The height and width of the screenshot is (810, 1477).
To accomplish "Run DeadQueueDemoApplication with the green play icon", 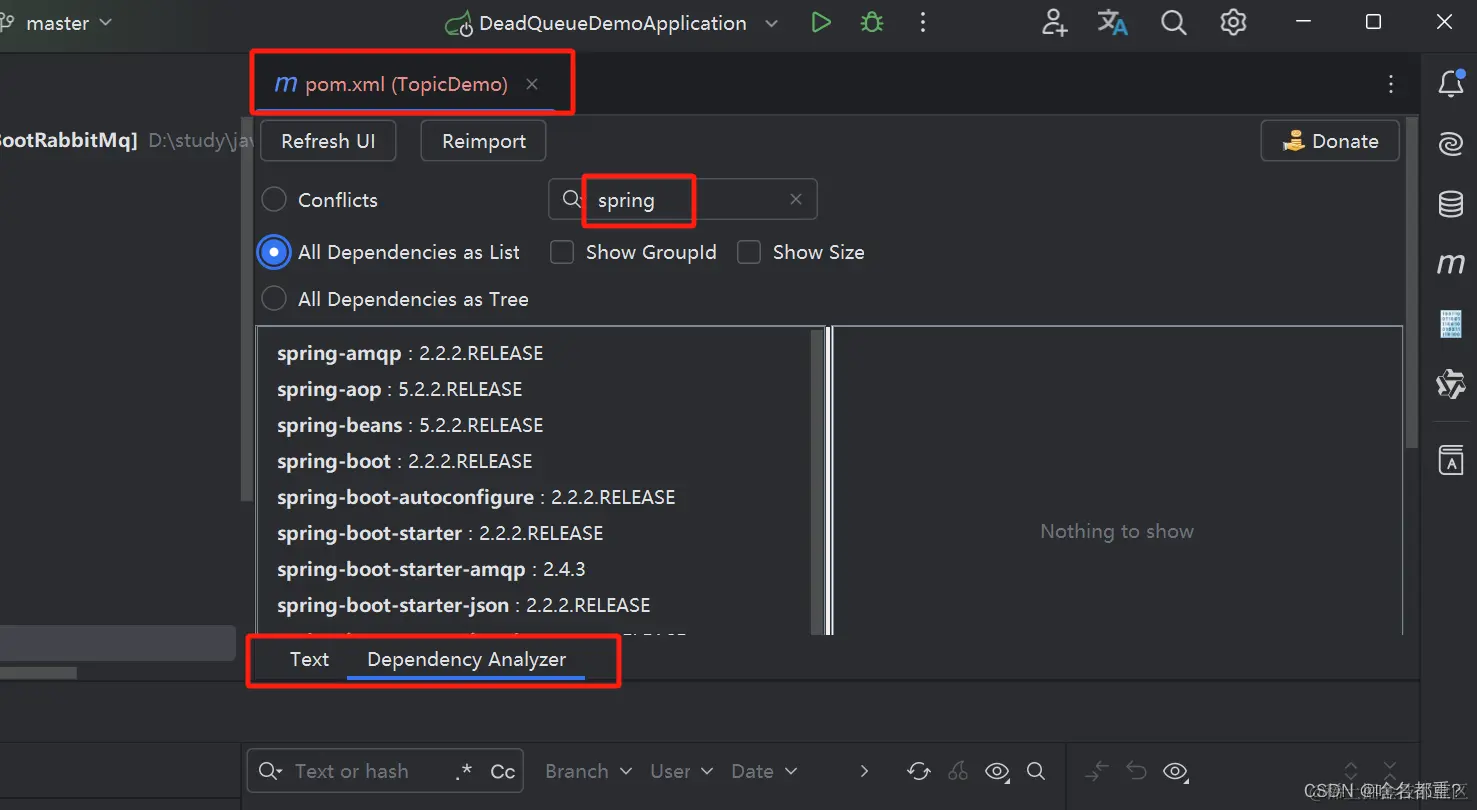I will tap(821, 23).
